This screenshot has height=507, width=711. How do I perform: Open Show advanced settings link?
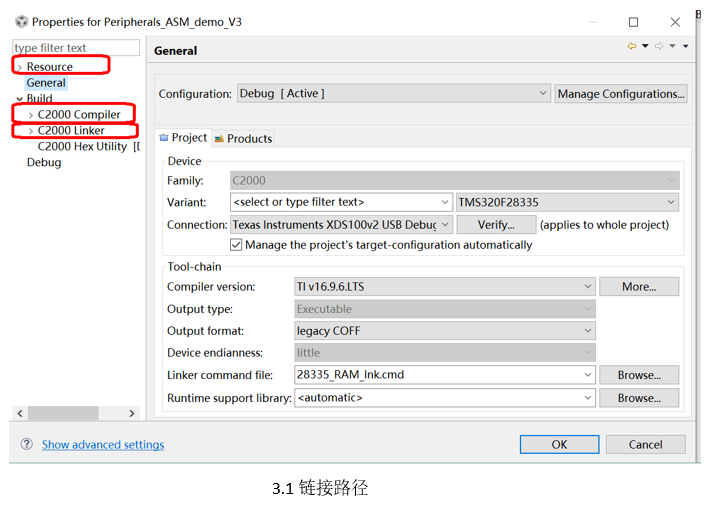103,444
